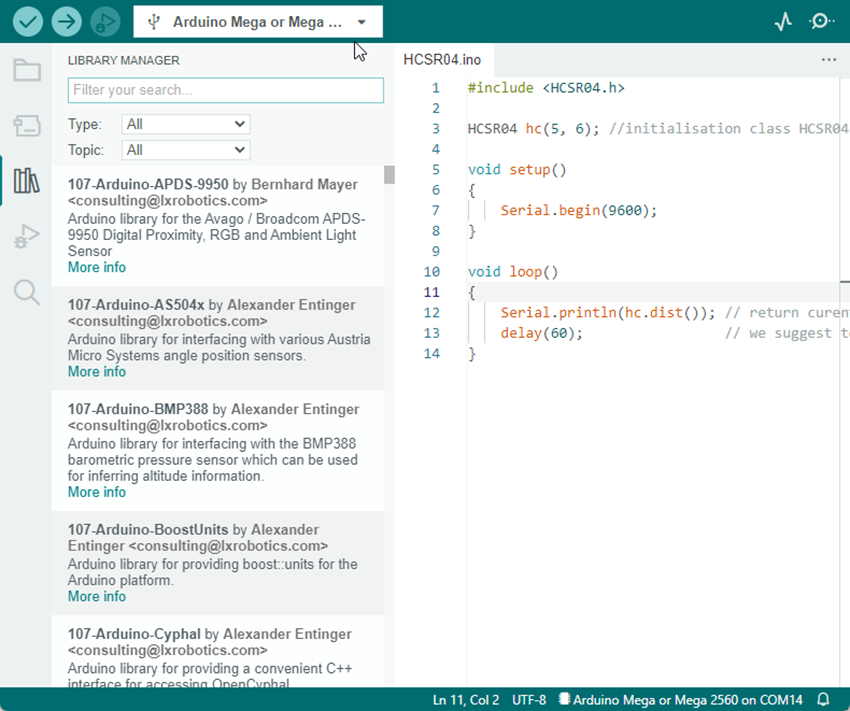
Task: Click the Type: label
Action: [85, 124]
